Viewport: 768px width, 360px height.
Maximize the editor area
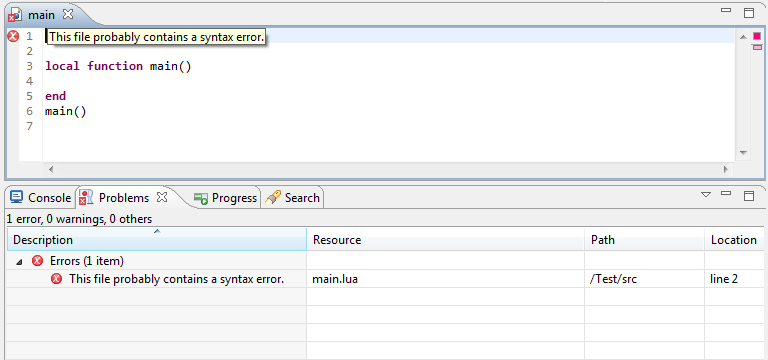click(749, 13)
